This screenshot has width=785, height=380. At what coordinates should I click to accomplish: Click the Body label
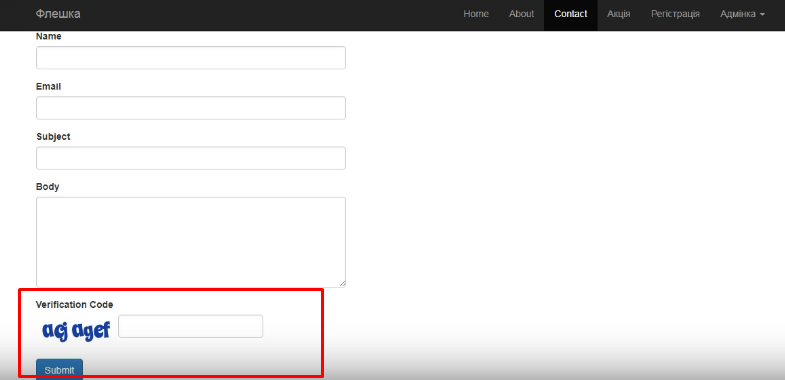pyautogui.click(x=48, y=187)
